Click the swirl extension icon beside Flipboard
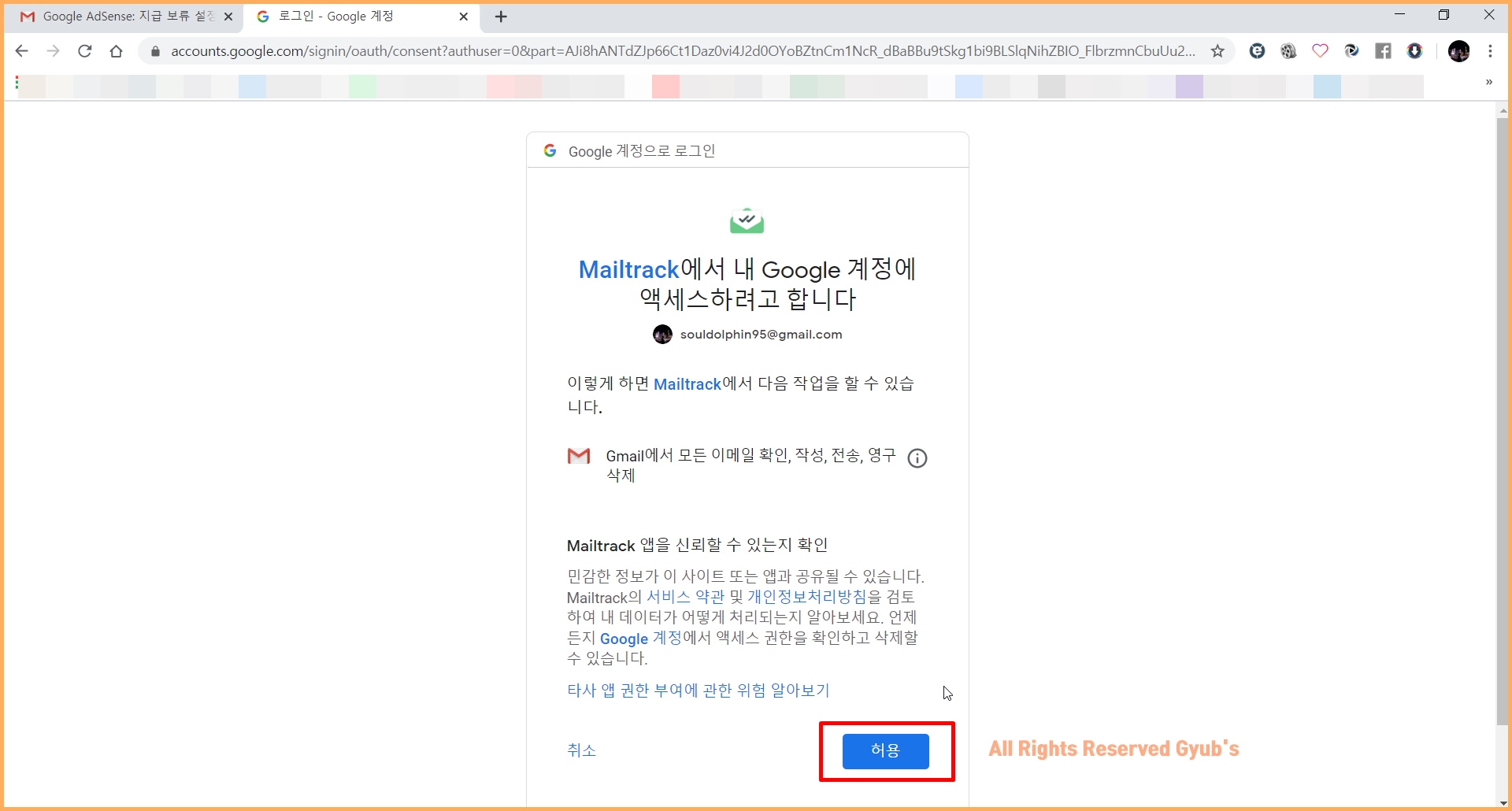Screen dimensions: 1512x811 point(1352,51)
